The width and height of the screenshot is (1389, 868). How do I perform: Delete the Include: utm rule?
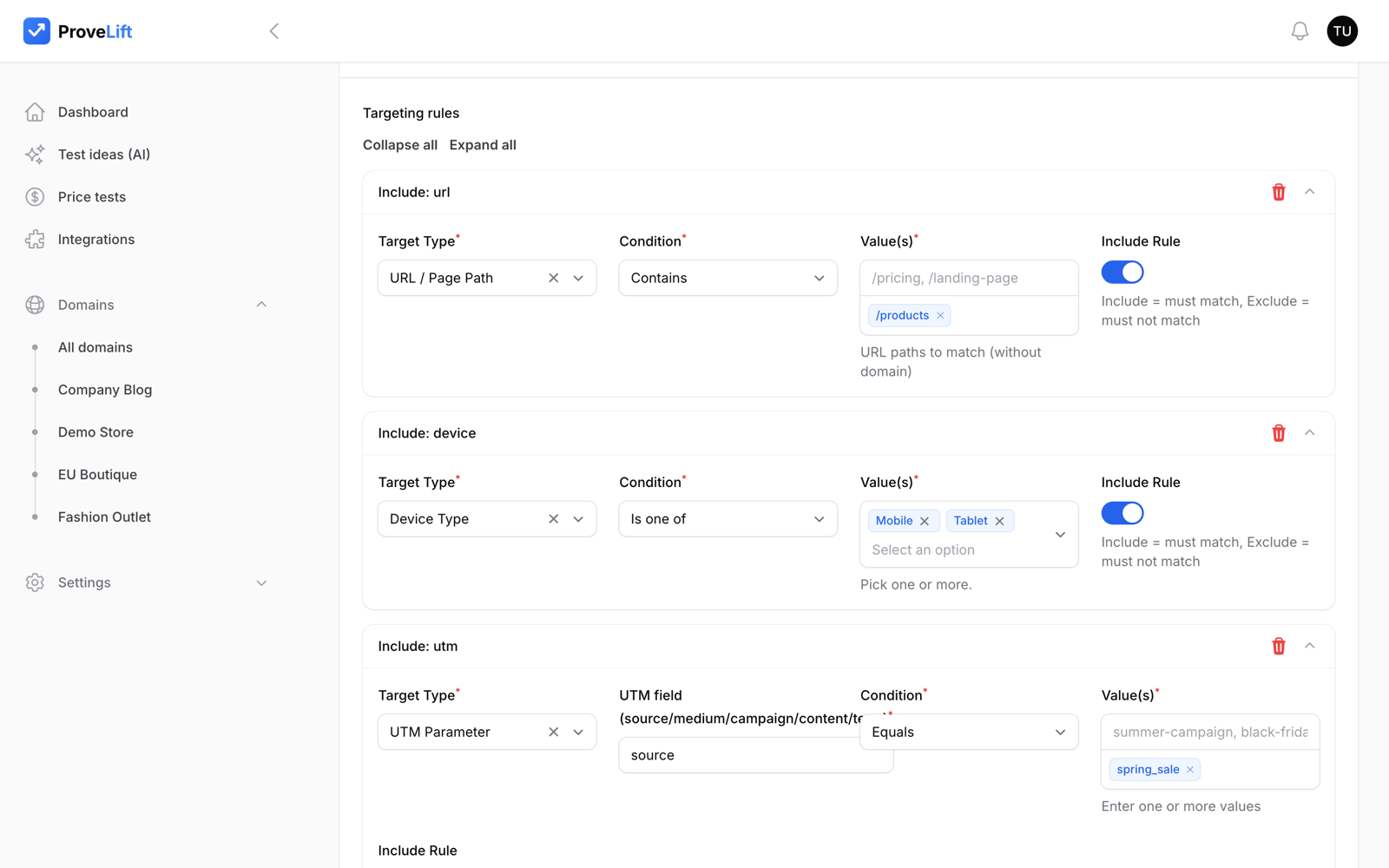point(1279,646)
